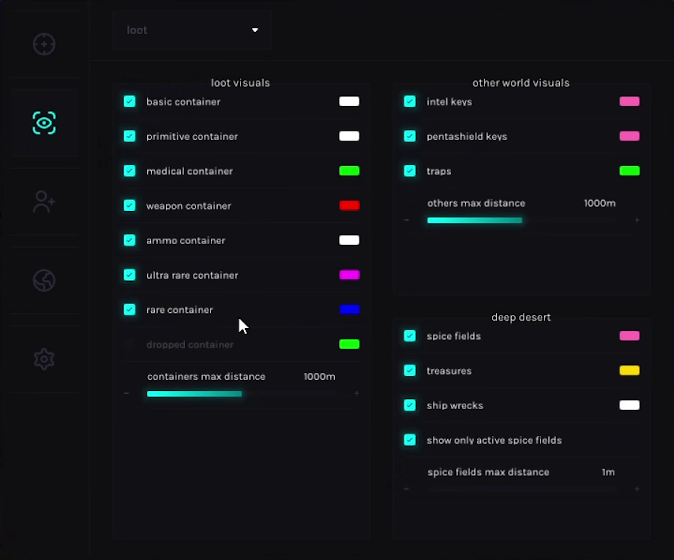Disable the basic container checkbox
Viewport: 674px width, 560px height.
point(130,102)
